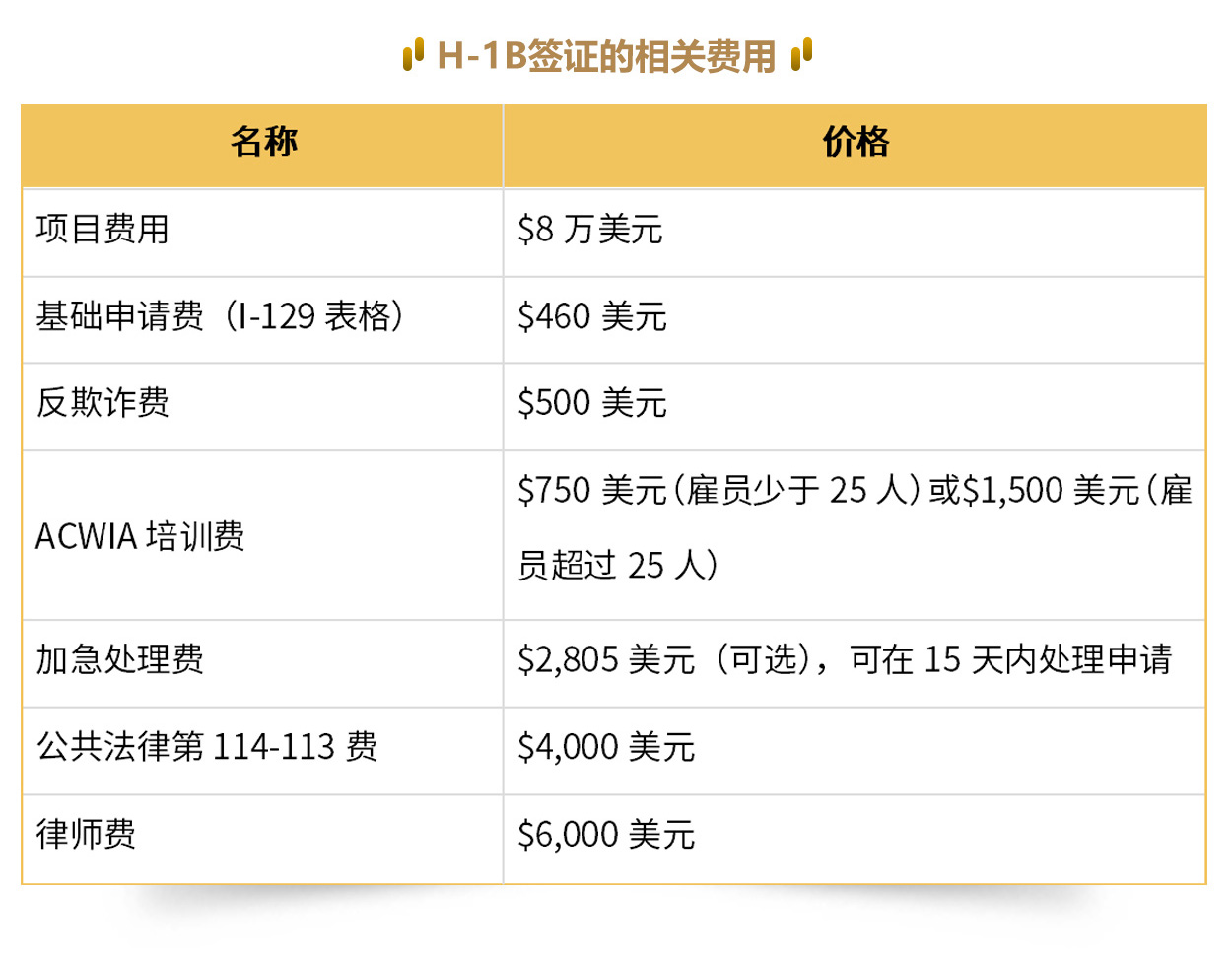Select the 加急处理费 row label
This screenshot has width=1232, height=956.
119,659
